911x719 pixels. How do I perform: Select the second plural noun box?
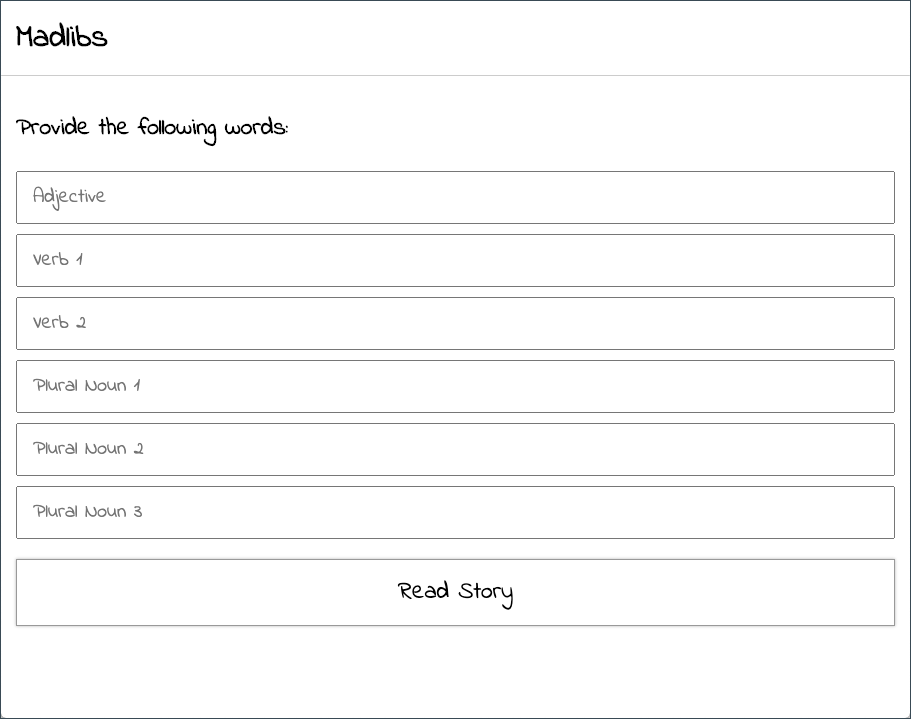click(x=455, y=449)
